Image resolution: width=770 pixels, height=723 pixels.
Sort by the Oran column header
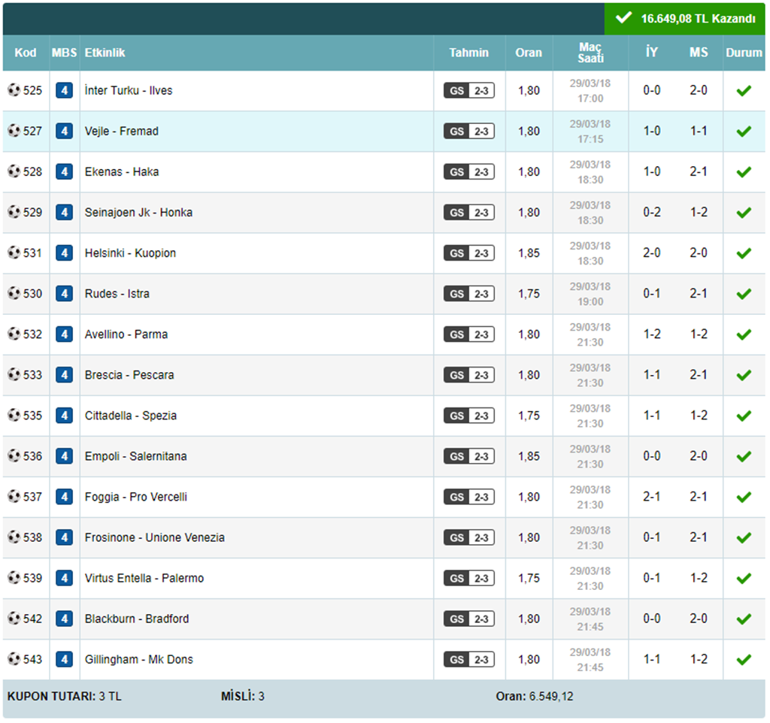tap(528, 53)
